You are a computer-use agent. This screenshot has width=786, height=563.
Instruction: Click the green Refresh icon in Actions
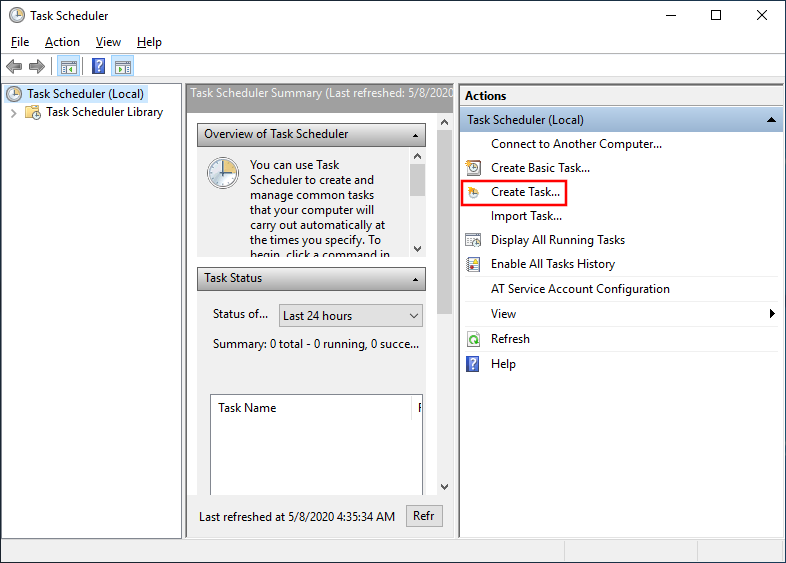(474, 339)
